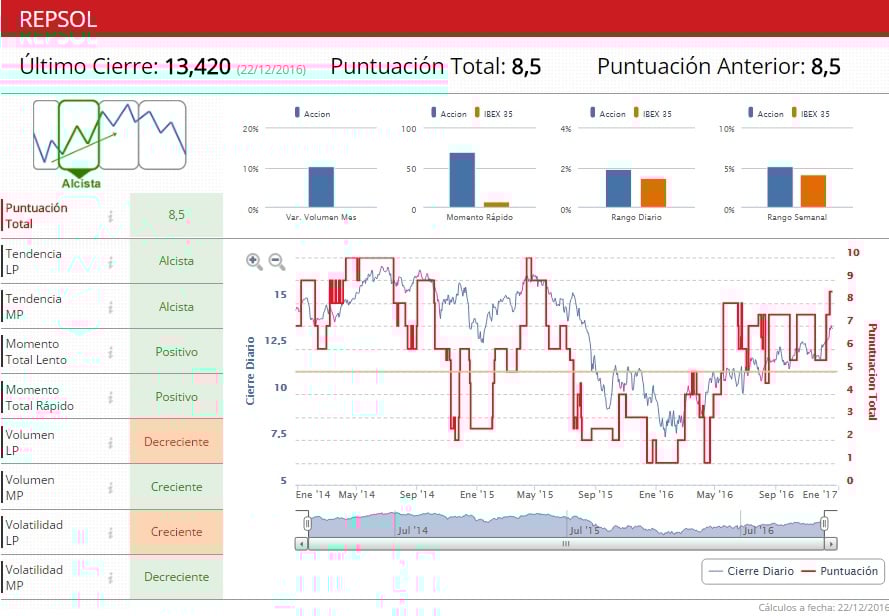Open info icon for Tendencia LP row
This screenshot has width=889, height=616.
(x=111, y=261)
